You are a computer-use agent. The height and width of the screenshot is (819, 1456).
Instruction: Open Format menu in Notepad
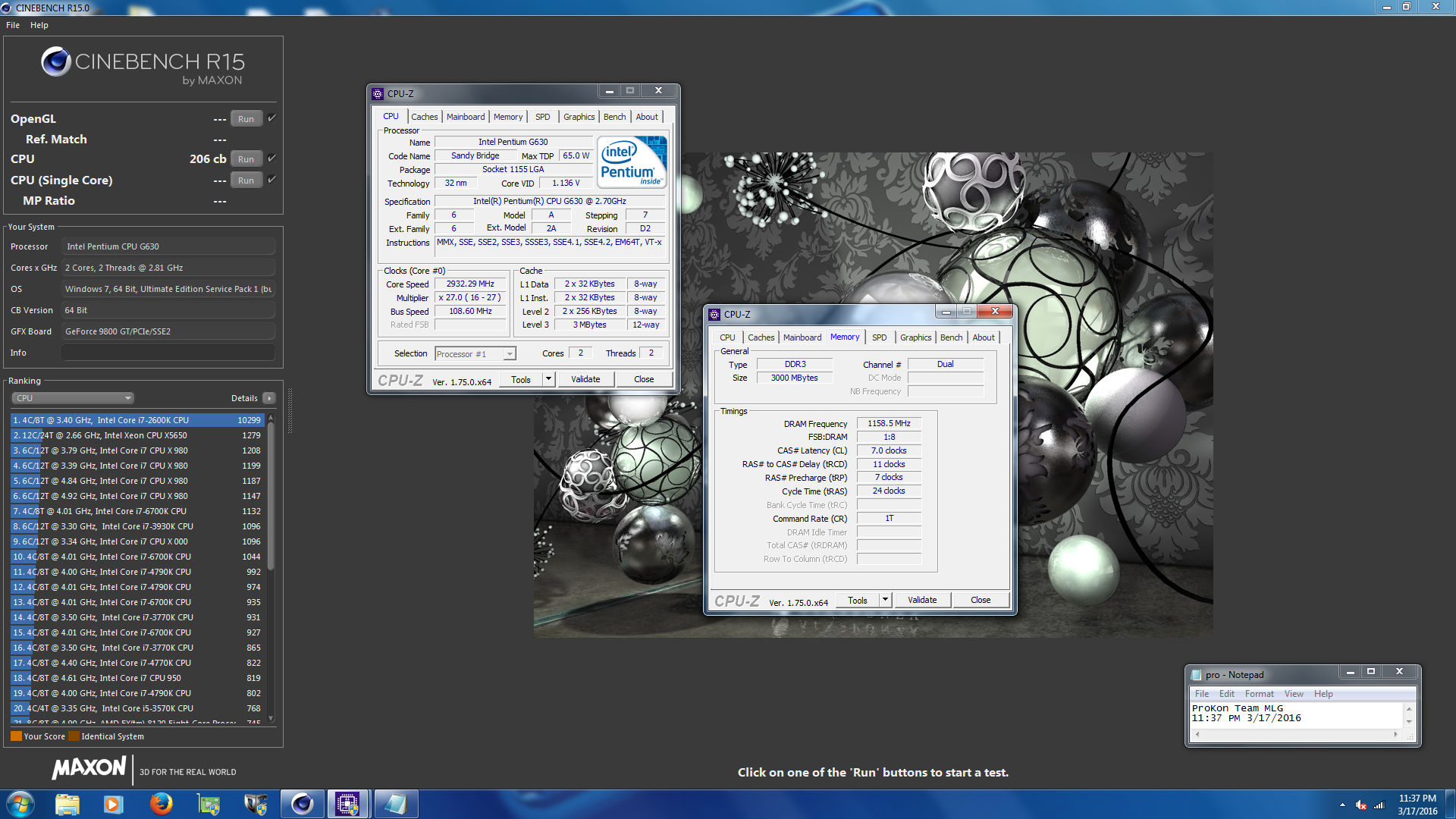tap(1260, 694)
